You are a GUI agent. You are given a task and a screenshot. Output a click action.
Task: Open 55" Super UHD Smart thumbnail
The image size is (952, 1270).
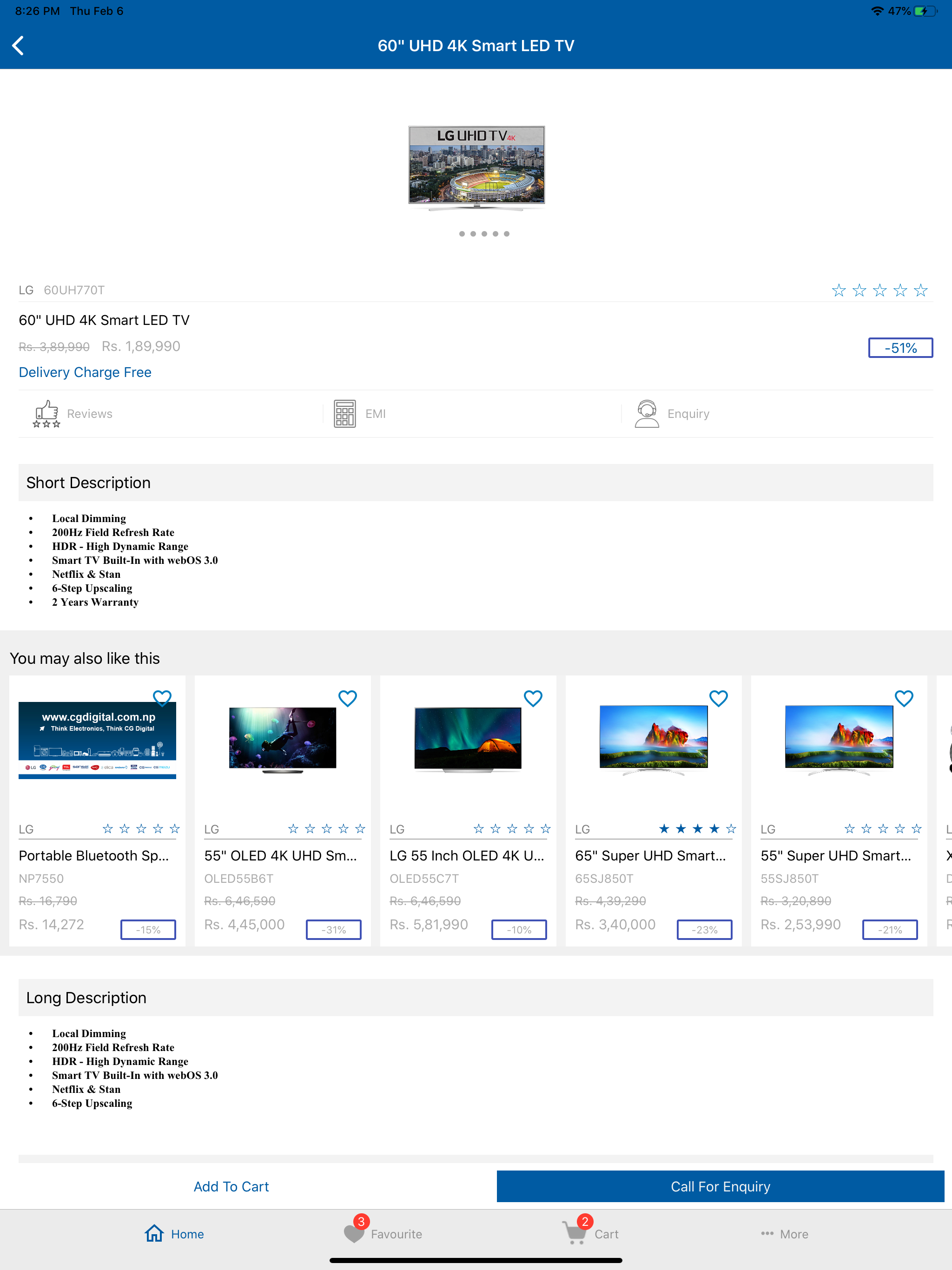tap(839, 740)
